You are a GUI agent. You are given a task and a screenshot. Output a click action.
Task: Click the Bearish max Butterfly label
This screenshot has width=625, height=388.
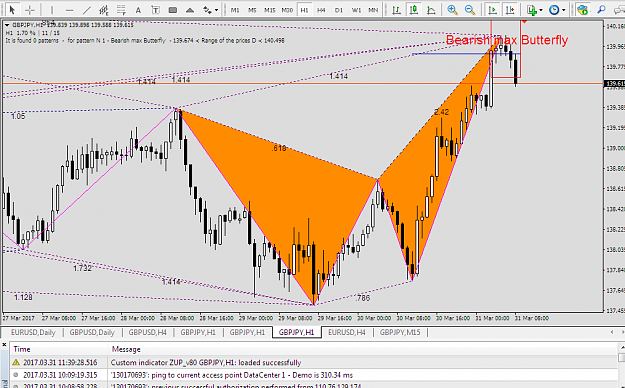507,40
